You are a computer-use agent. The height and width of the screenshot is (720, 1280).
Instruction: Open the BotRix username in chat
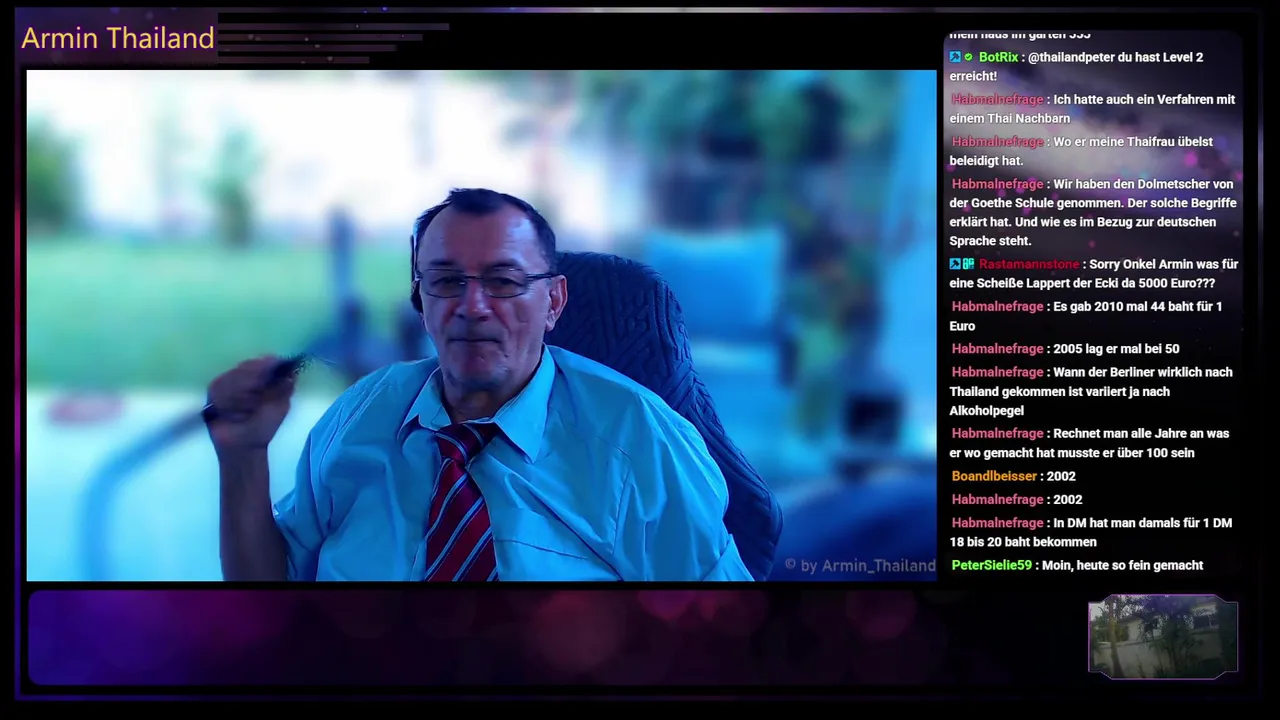[x=998, y=57]
